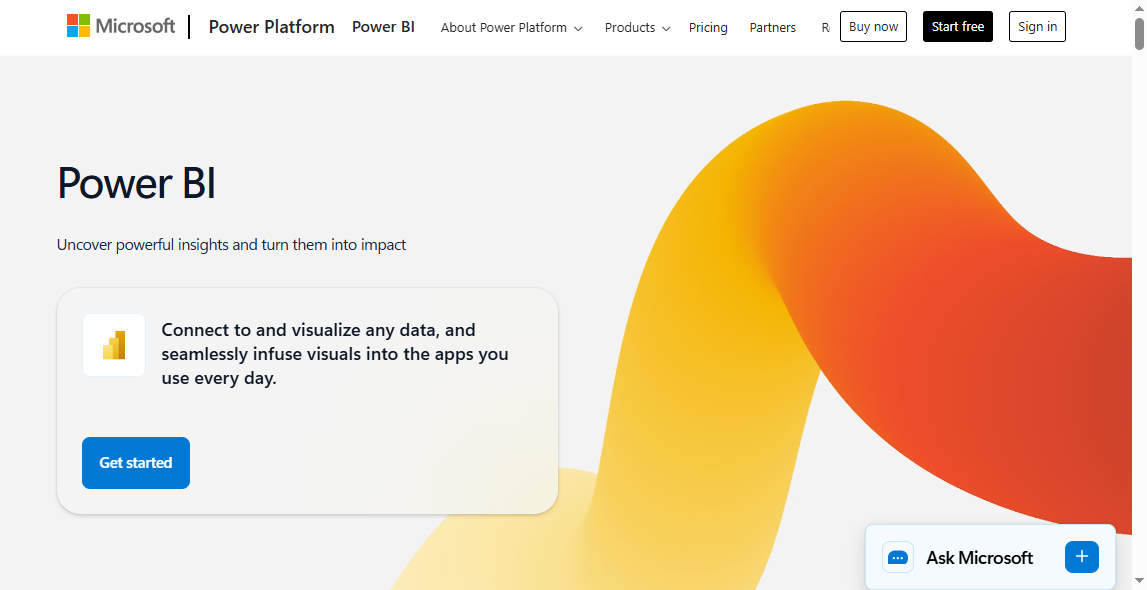This screenshot has width=1147, height=590.
Task: Click the Power BI bar chart icon
Action: coord(114,345)
